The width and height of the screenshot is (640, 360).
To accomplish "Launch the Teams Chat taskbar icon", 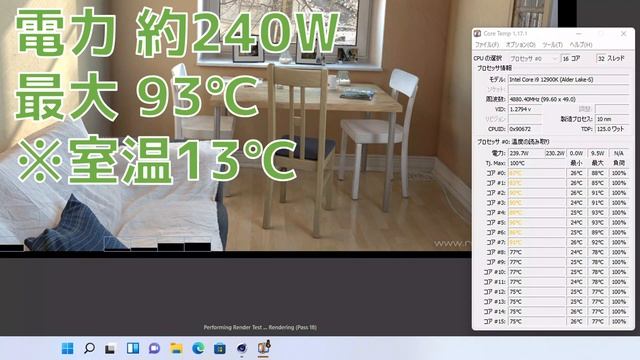I will (154, 348).
